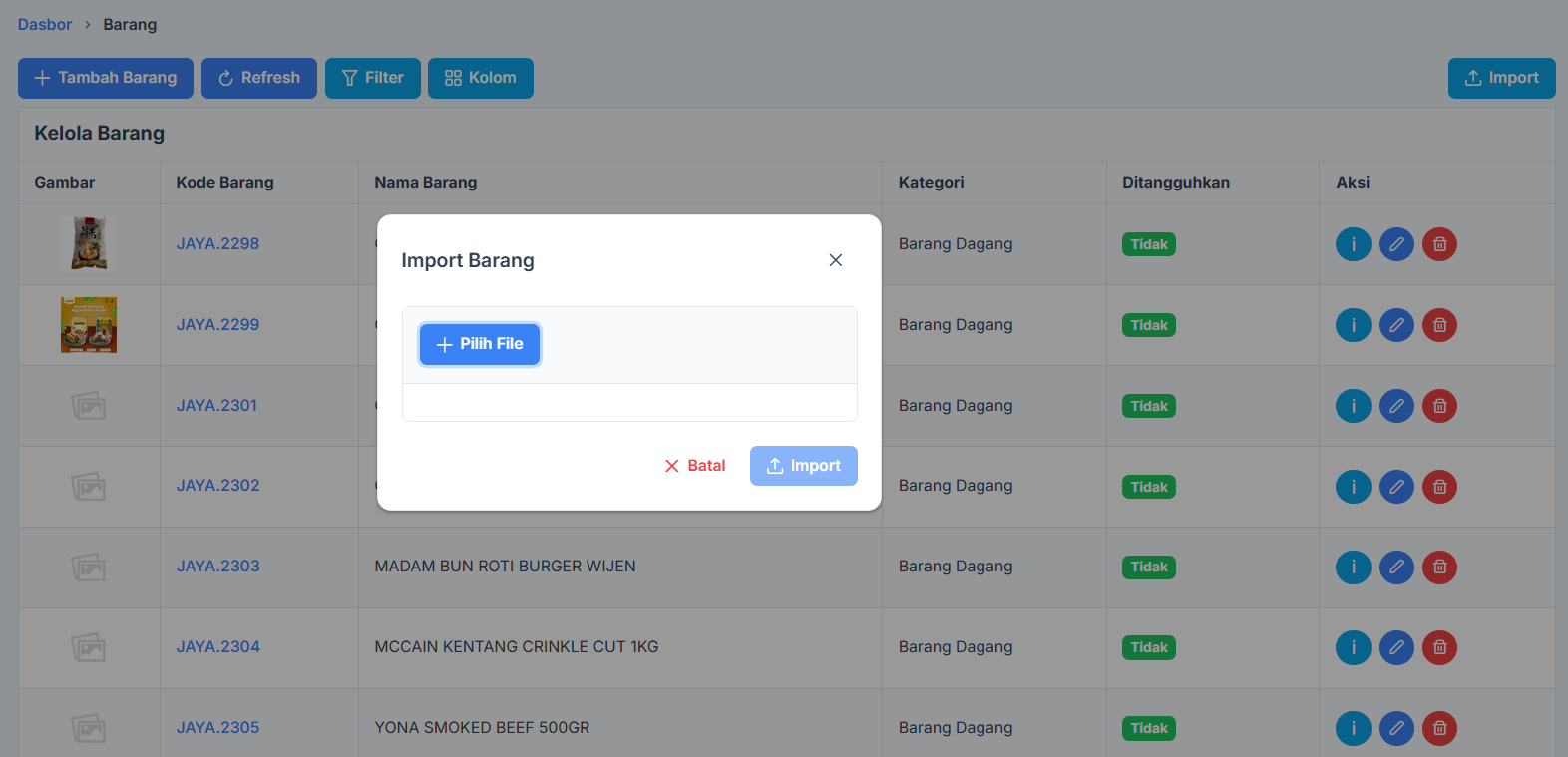
Task: Click the Kode Barang column header
Action: coord(224,183)
